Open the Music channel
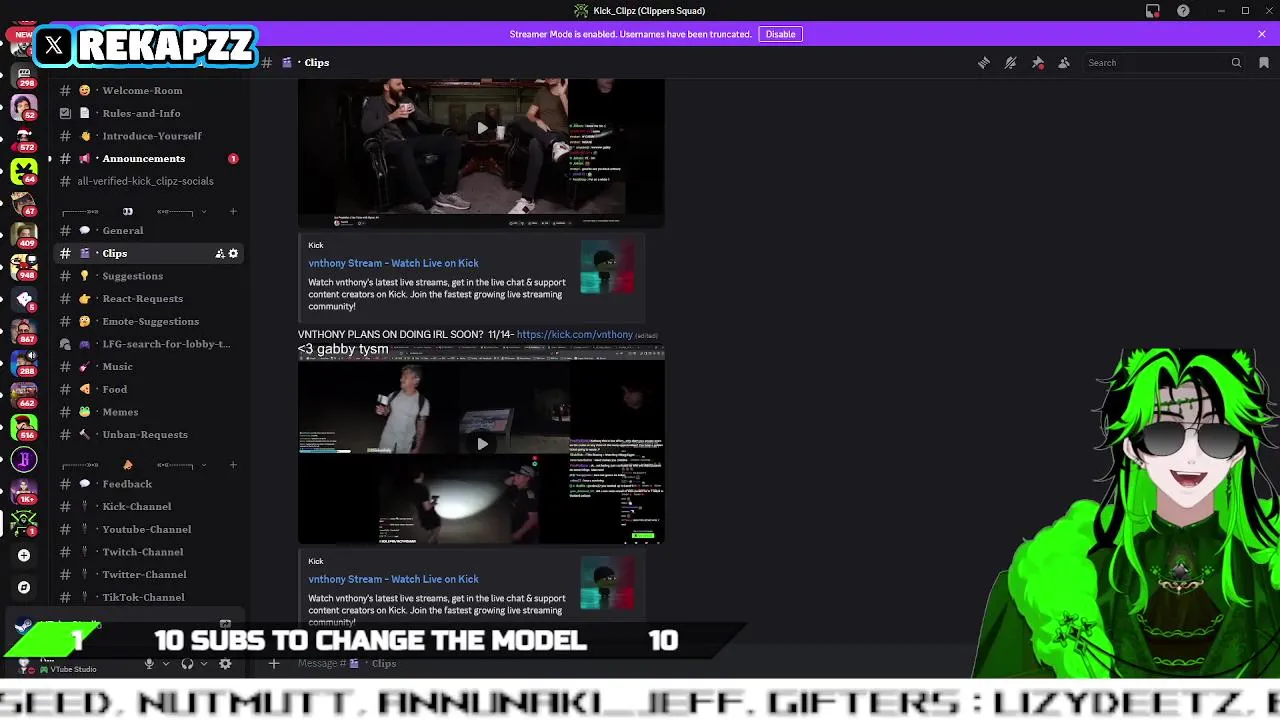The image size is (1280, 720). (x=148, y=367)
